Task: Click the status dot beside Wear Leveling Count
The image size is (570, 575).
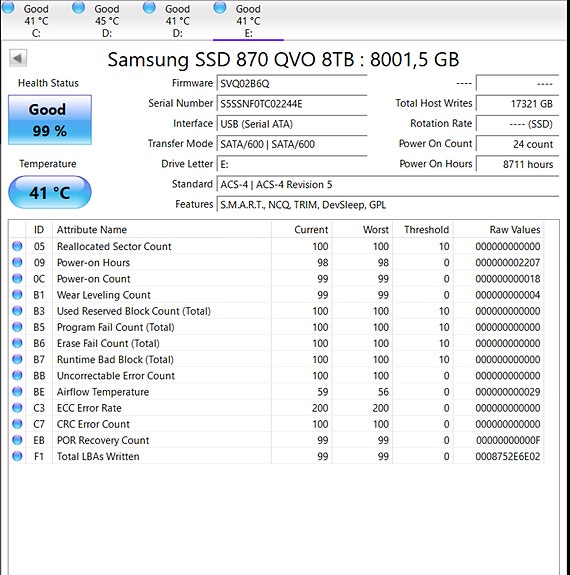Action: 17,294
